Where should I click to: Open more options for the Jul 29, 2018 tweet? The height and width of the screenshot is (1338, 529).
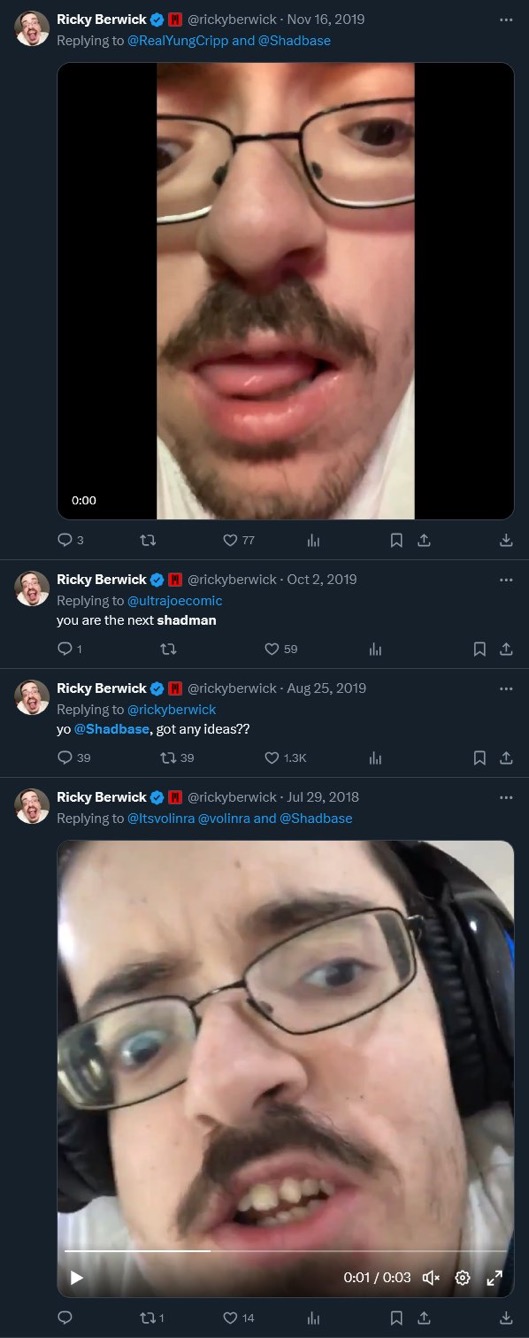click(506, 797)
